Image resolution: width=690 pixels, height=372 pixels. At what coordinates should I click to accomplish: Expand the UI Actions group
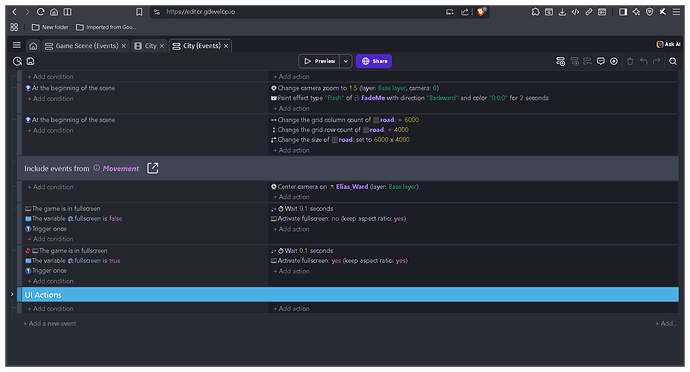click(12, 294)
